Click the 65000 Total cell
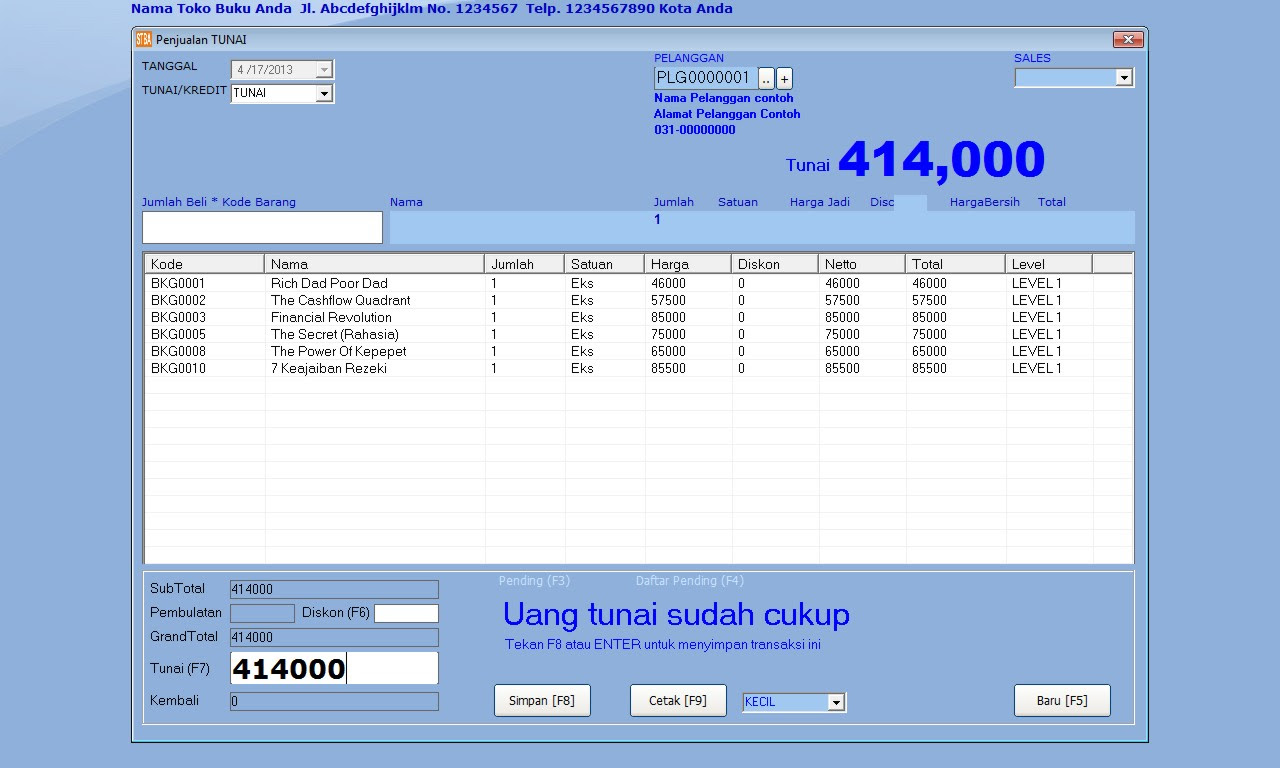The height and width of the screenshot is (768, 1280). [x=929, y=352]
